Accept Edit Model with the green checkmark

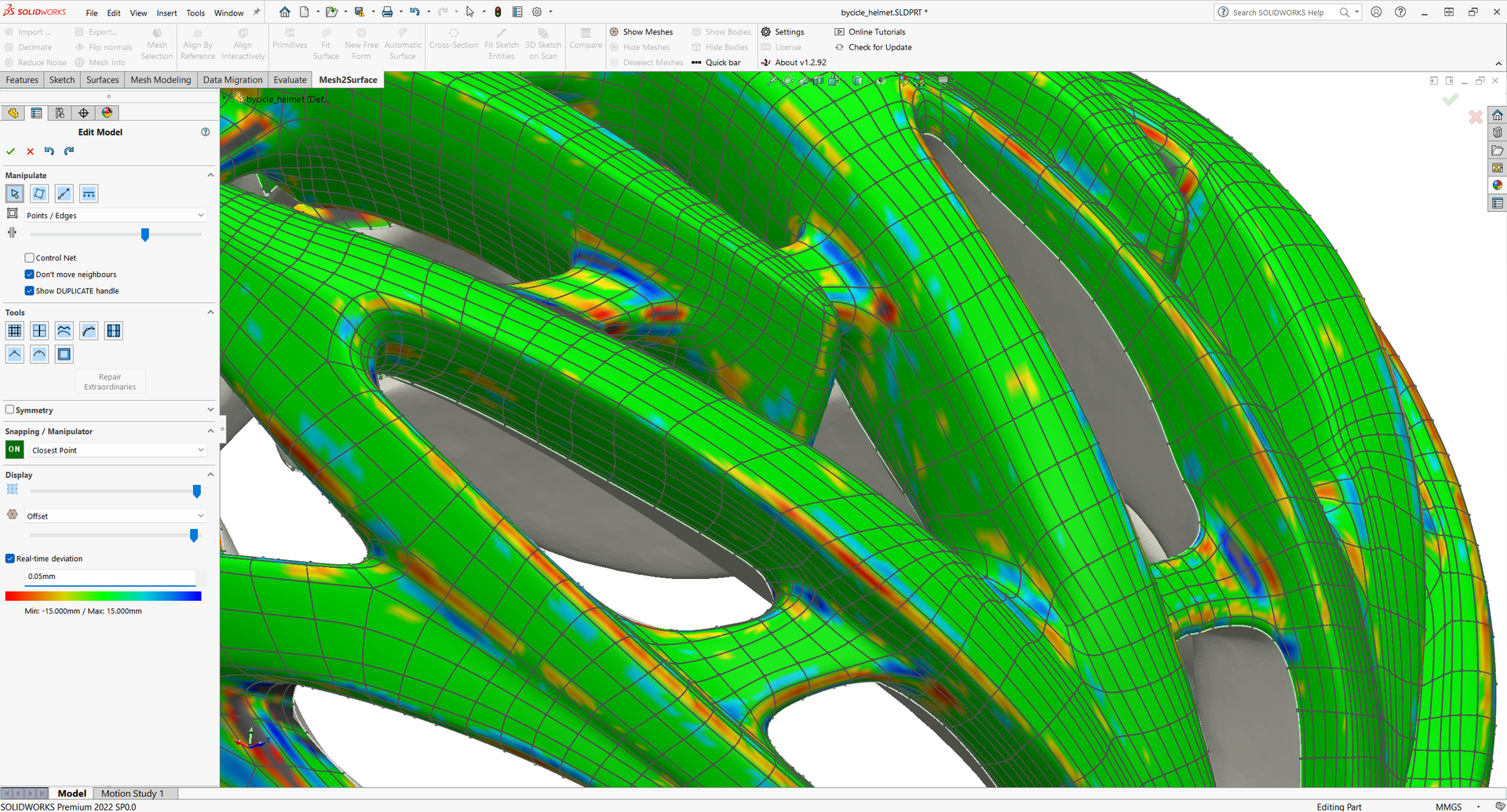click(x=10, y=151)
